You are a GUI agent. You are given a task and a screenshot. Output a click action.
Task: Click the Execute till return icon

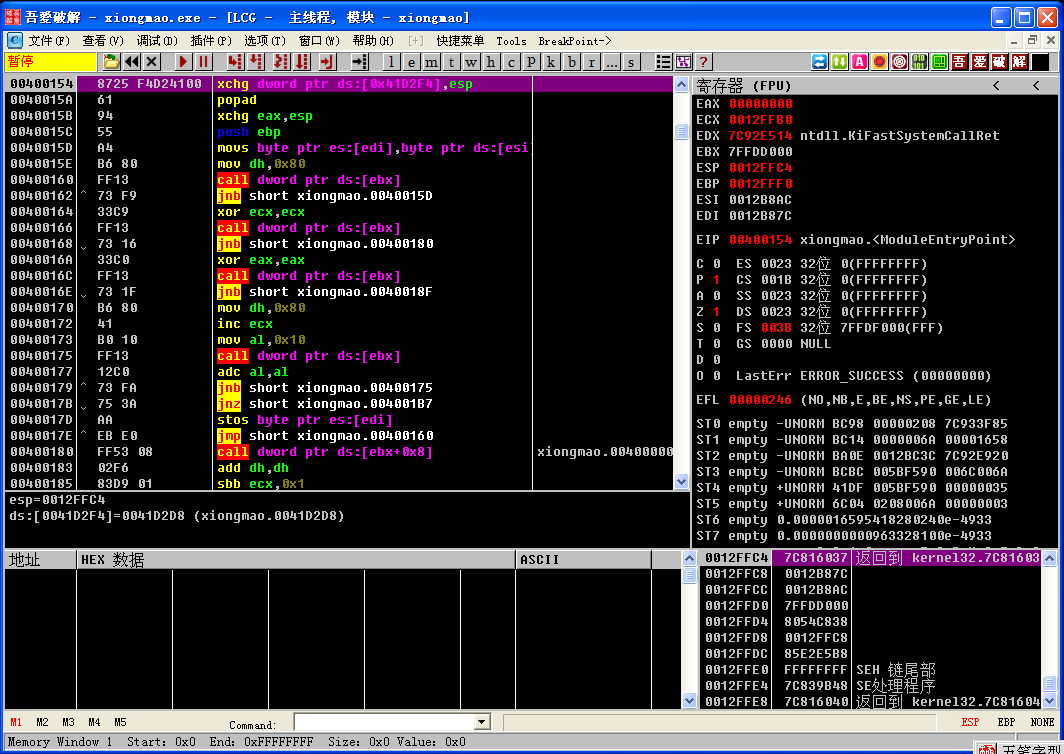point(328,62)
